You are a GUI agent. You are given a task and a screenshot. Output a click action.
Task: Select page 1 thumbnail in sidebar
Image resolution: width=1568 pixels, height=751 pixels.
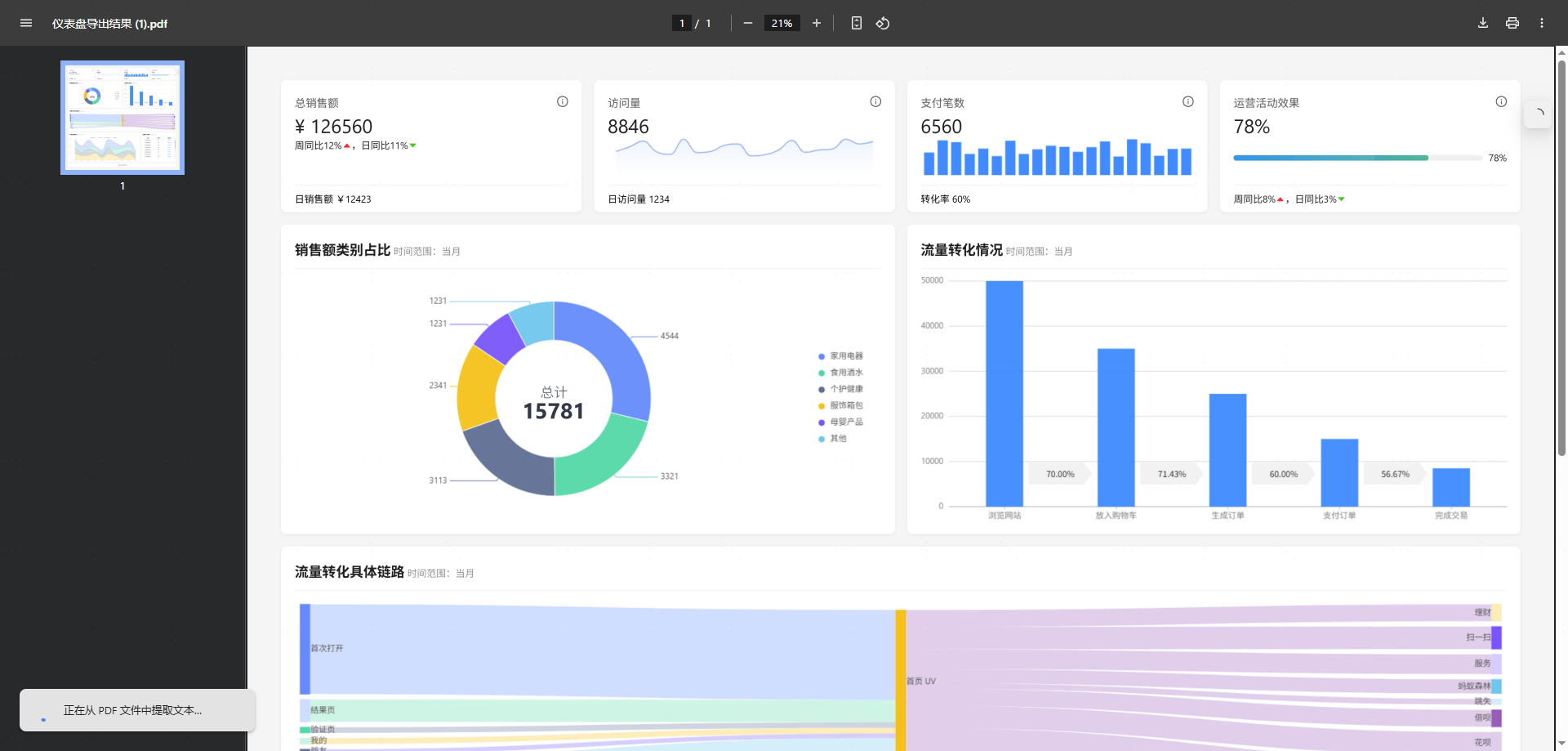pos(122,118)
